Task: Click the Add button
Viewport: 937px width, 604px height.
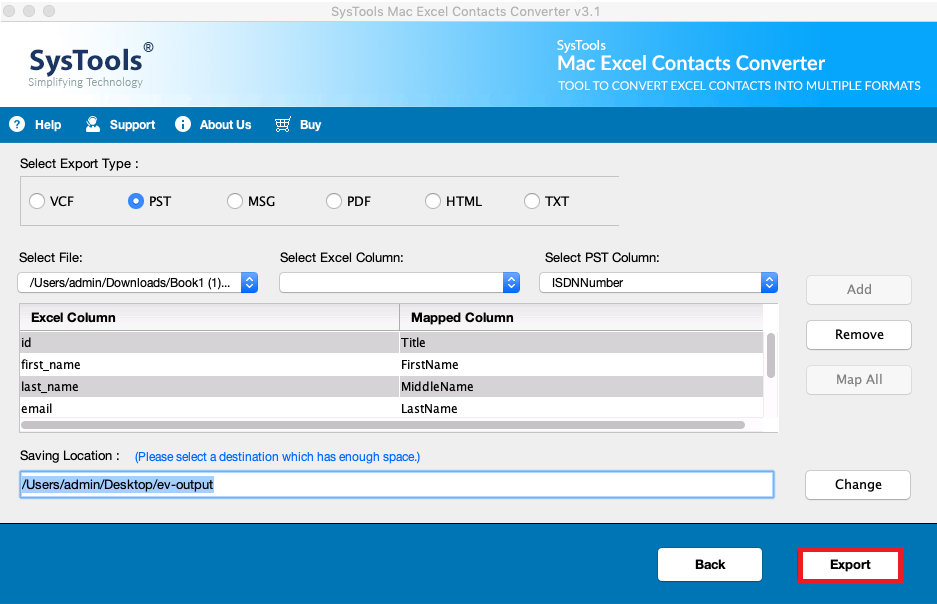Action: coord(859,290)
